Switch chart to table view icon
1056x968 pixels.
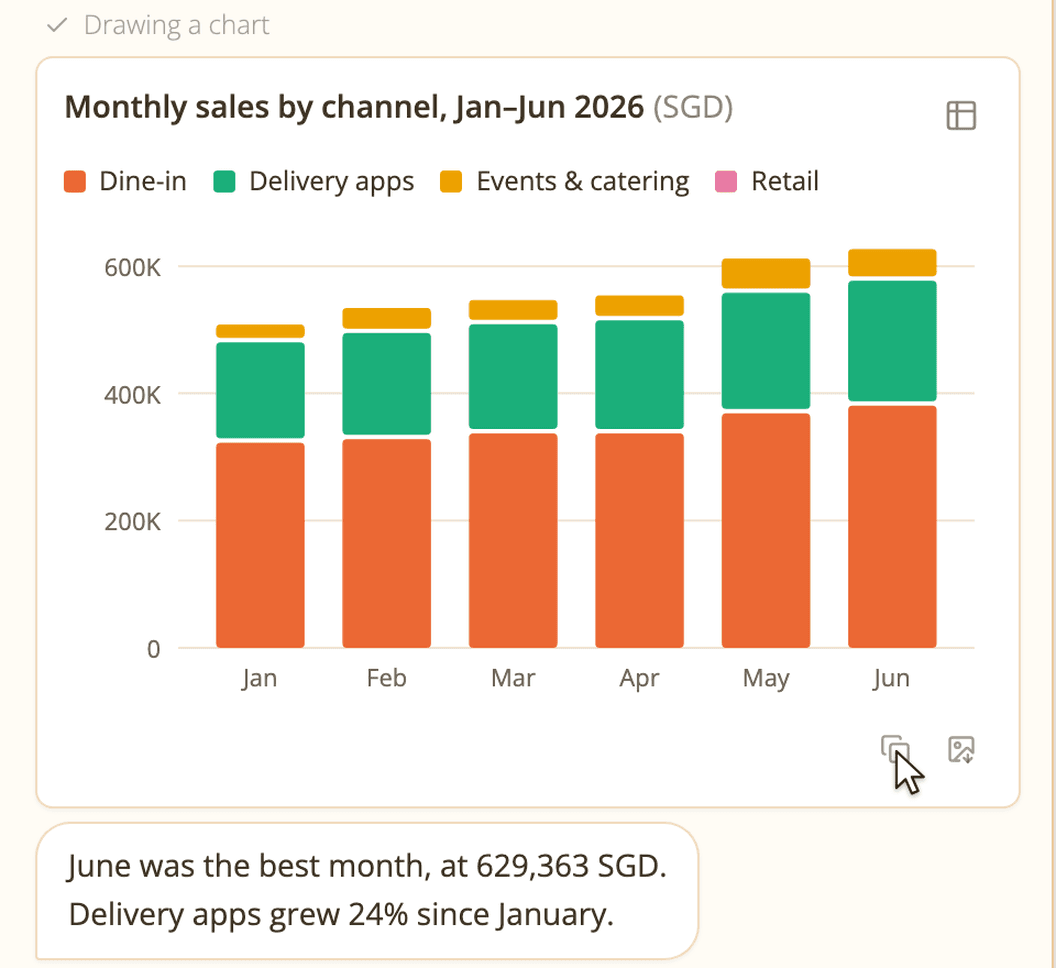coord(961,115)
